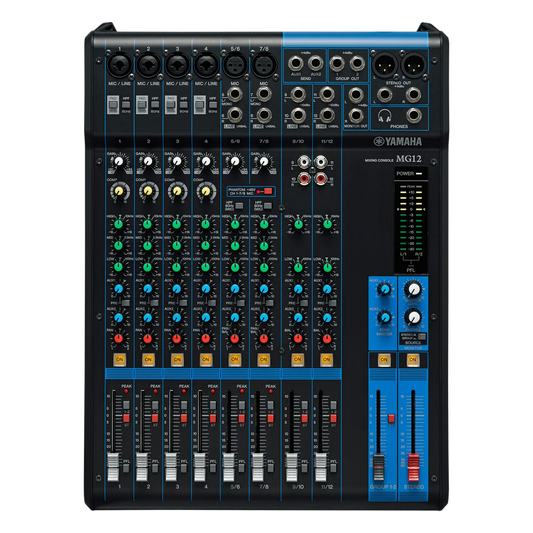
Task: Click the Yamaha logo on the mixer
Action: (397, 141)
